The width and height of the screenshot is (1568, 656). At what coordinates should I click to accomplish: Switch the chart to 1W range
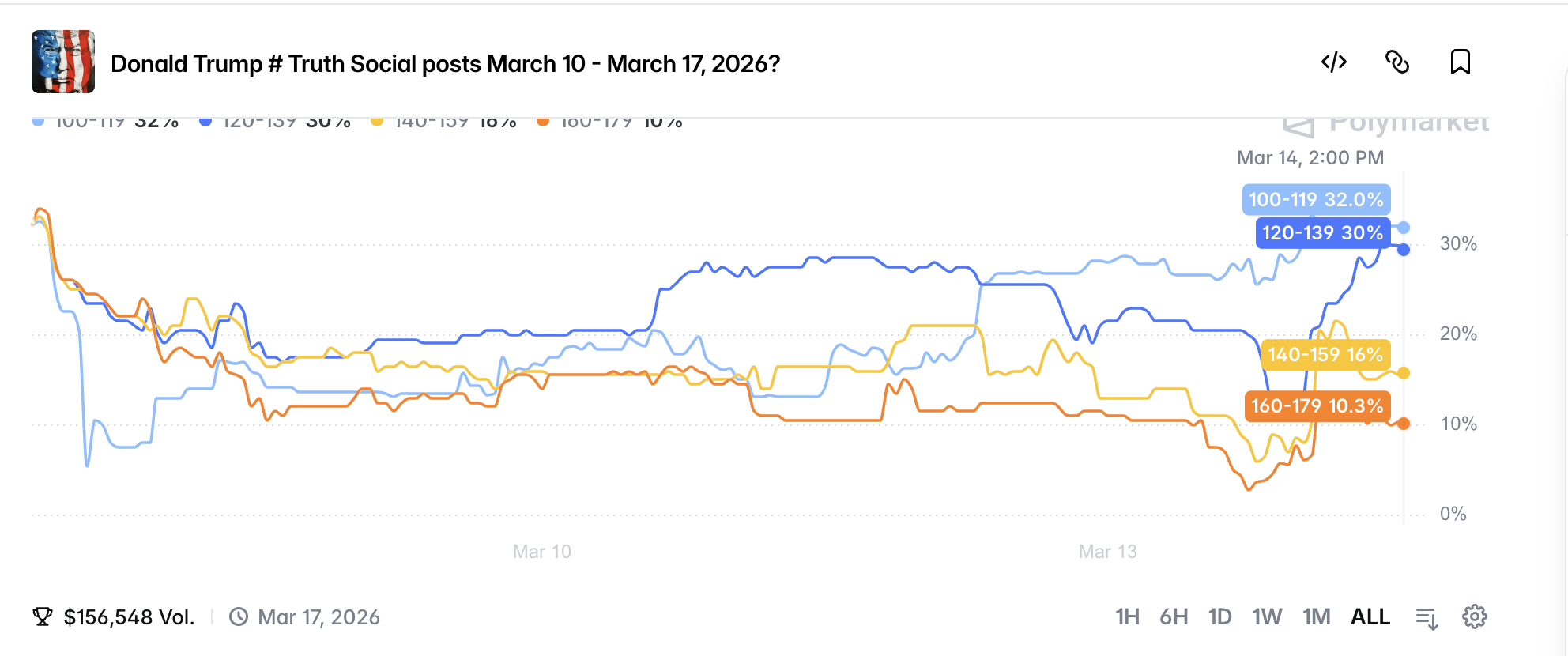coord(1266,616)
